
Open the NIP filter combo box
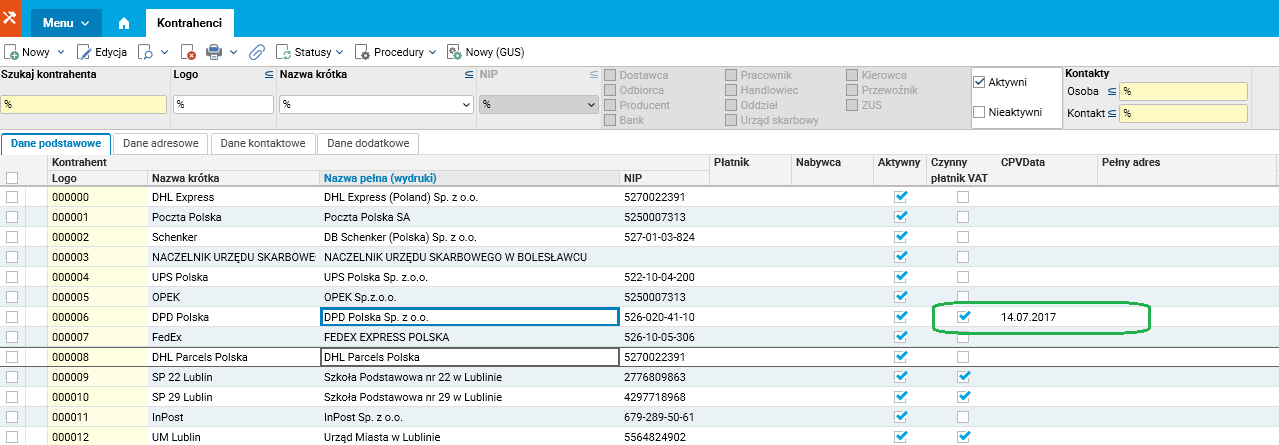pyautogui.click(x=538, y=104)
